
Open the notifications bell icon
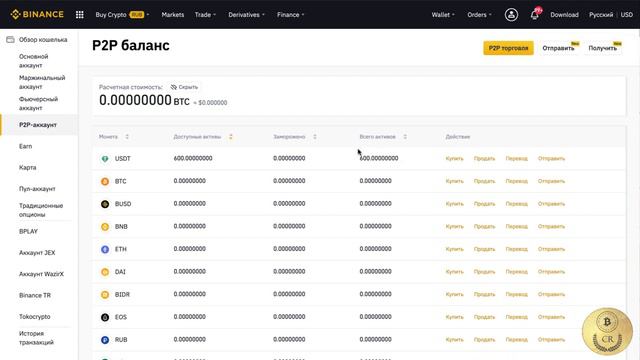click(534, 15)
